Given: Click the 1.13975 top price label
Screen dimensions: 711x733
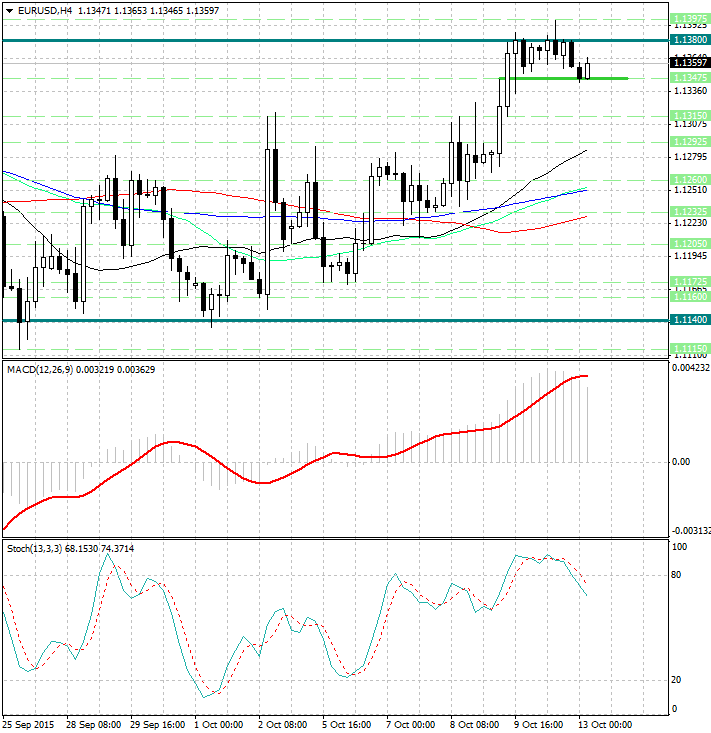Looking at the screenshot, I should coord(691,19).
